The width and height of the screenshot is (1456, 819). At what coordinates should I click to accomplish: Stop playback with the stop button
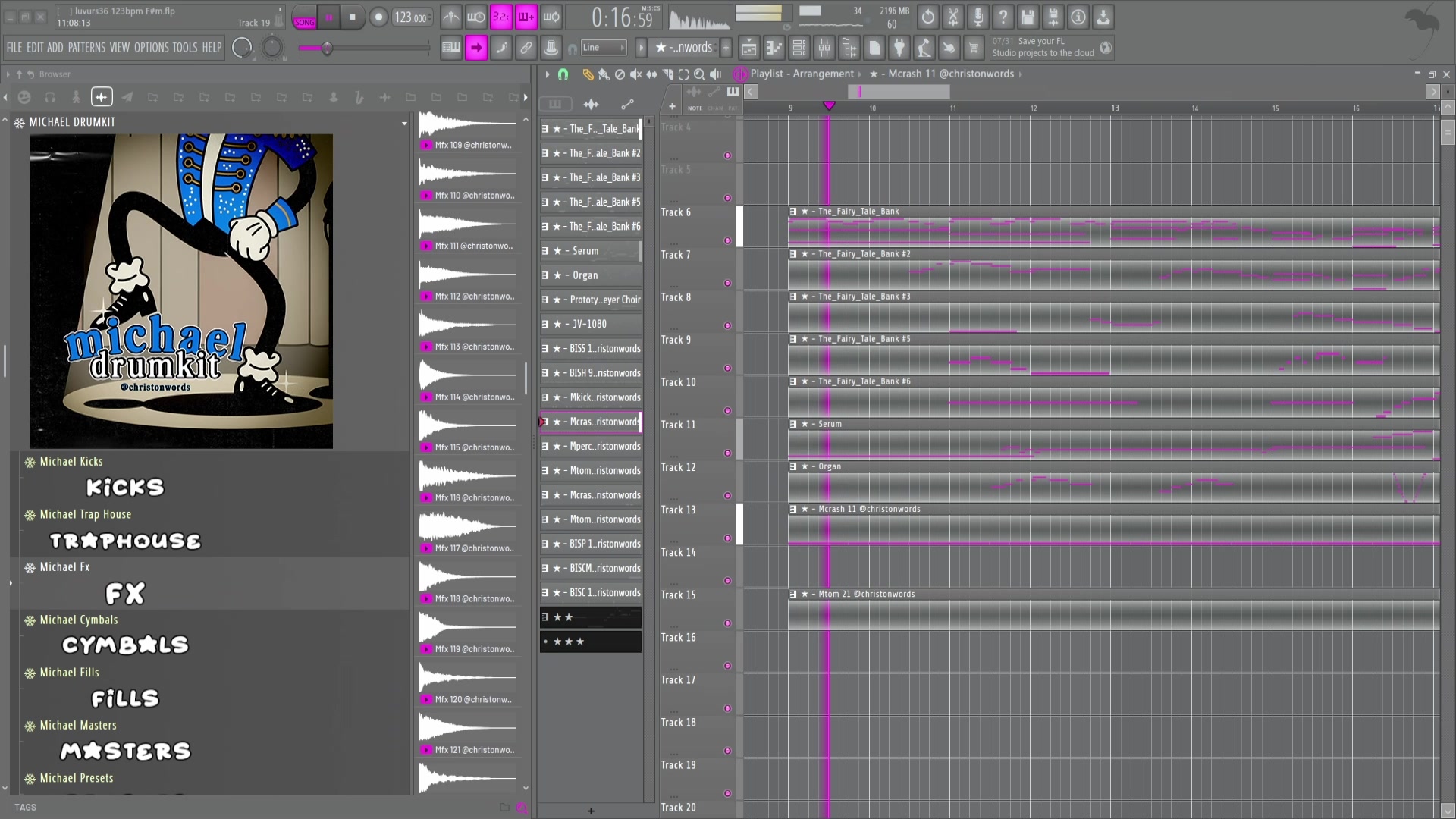pos(353,17)
